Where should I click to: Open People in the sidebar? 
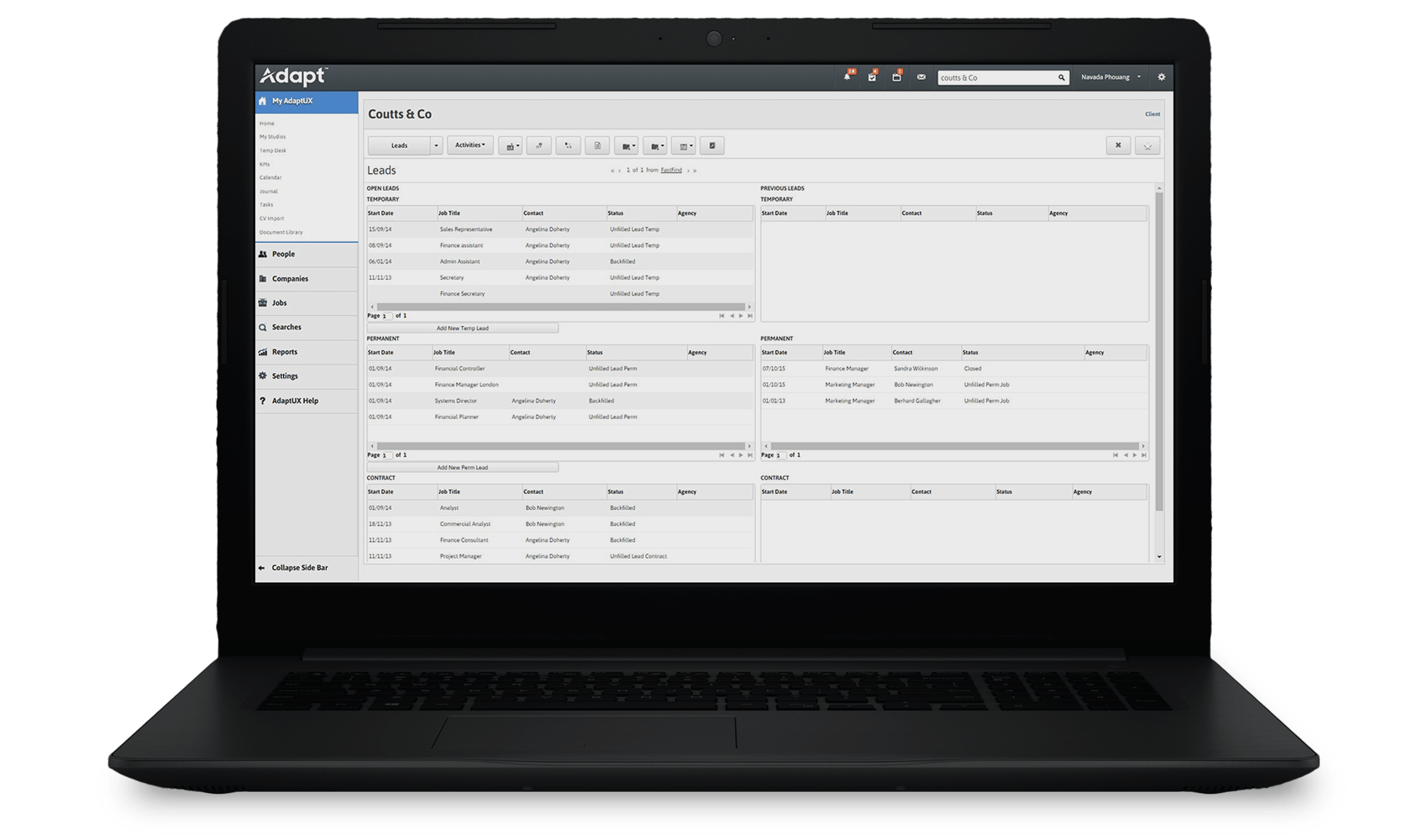[x=307, y=255]
